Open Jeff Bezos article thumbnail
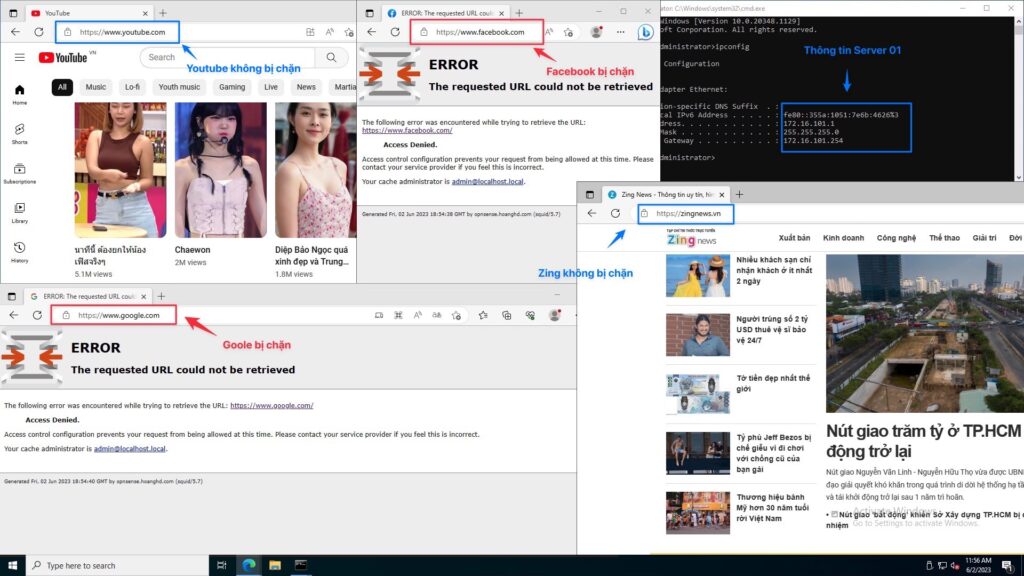 697,453
